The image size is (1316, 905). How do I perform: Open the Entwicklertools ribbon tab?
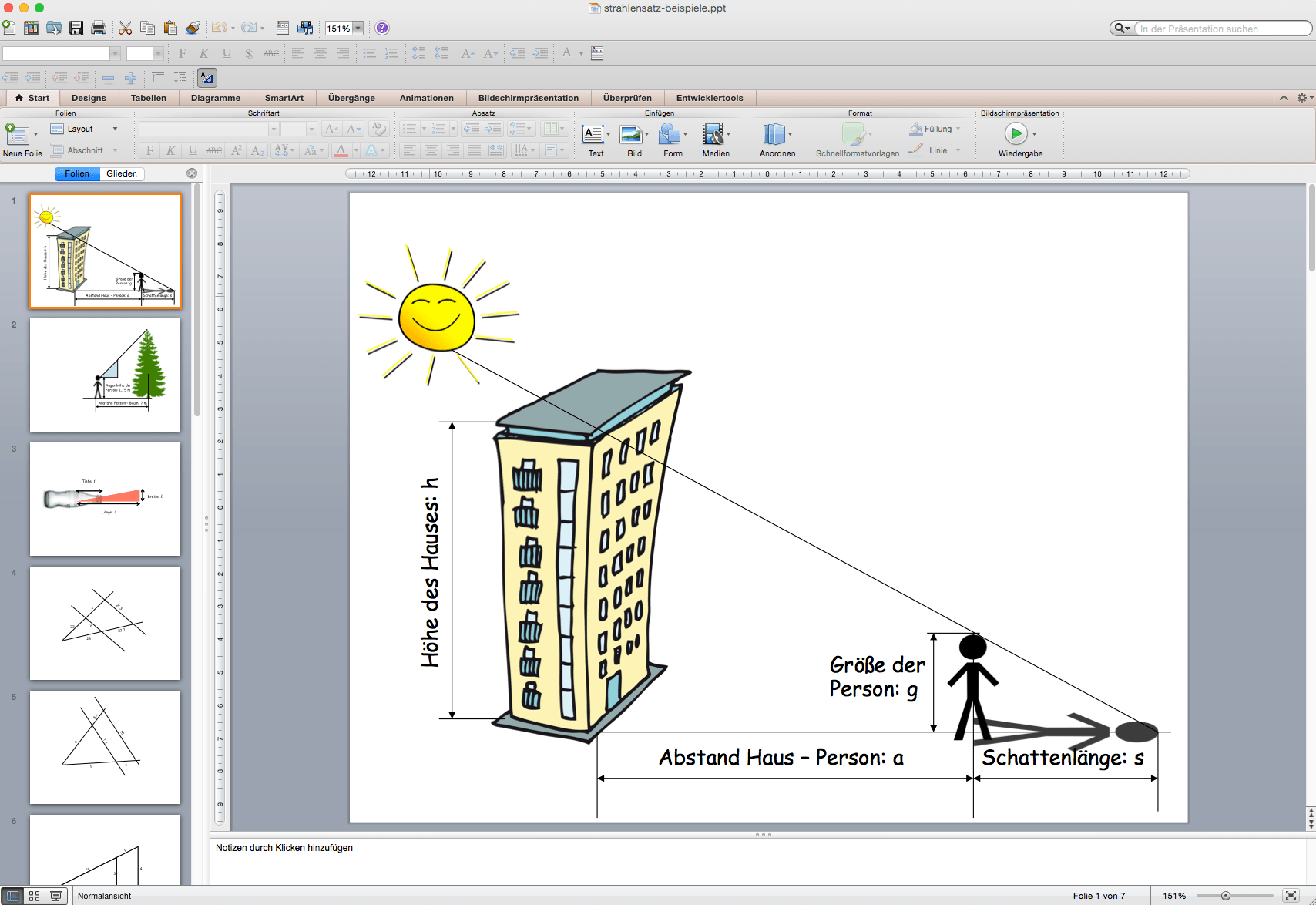pos(710,98)
